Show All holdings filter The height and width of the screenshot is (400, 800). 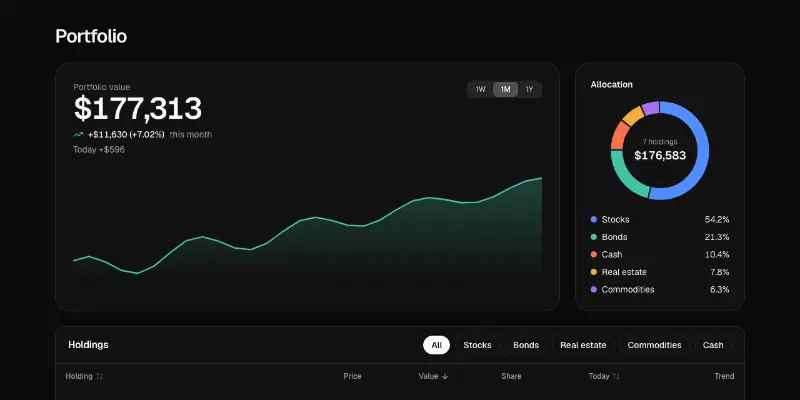[436, 345]
